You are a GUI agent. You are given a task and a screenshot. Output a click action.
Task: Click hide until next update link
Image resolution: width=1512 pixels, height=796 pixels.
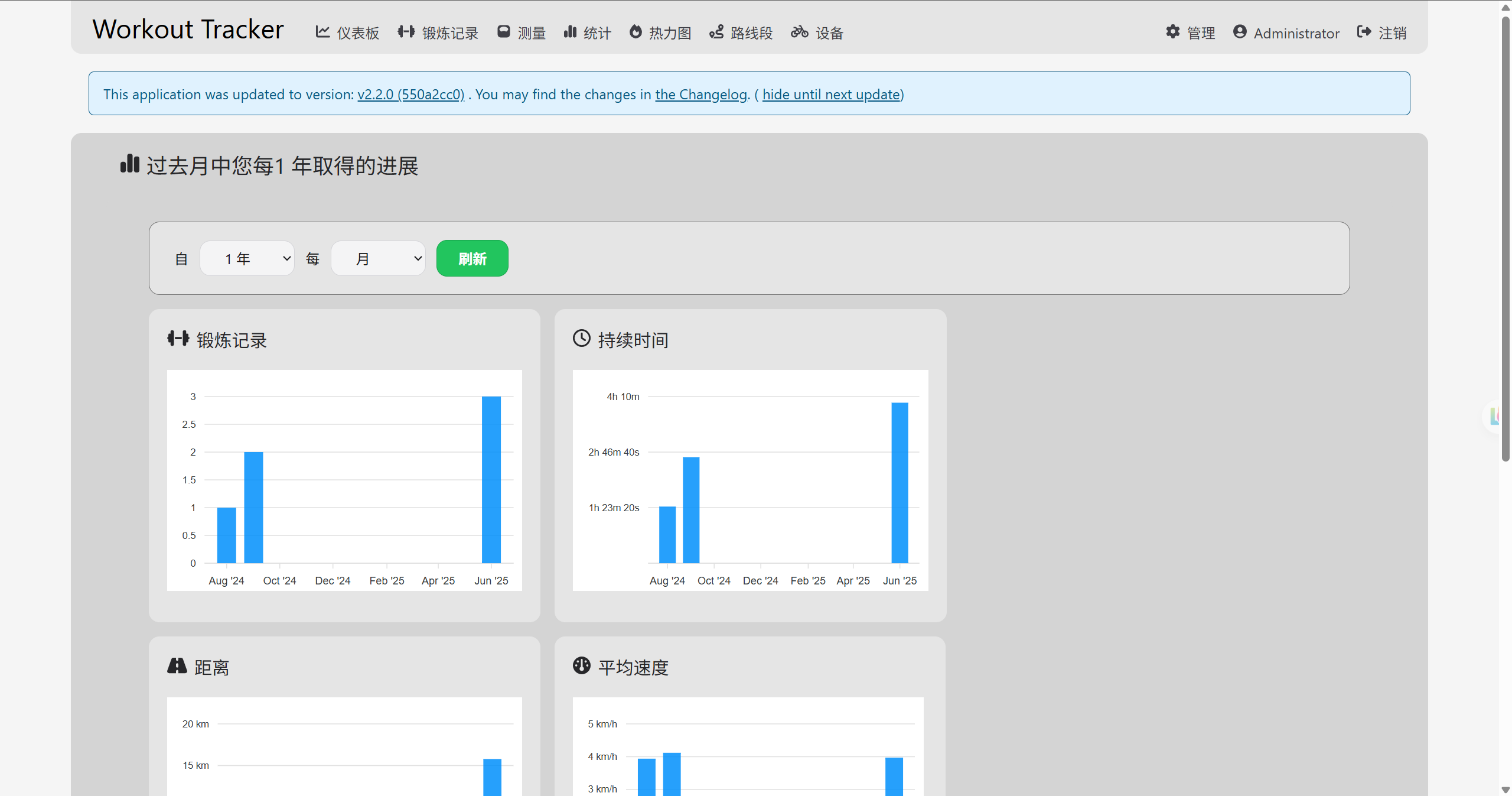coord(831,95)
